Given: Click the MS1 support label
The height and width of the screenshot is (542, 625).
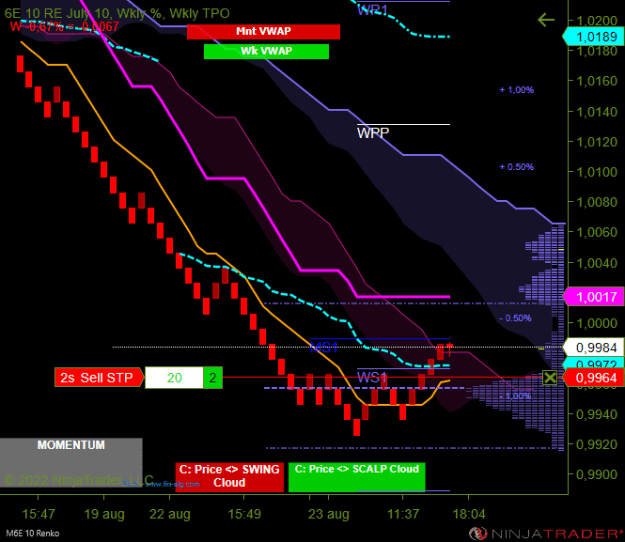Looking at the screenshot, I should coord(324,347).
